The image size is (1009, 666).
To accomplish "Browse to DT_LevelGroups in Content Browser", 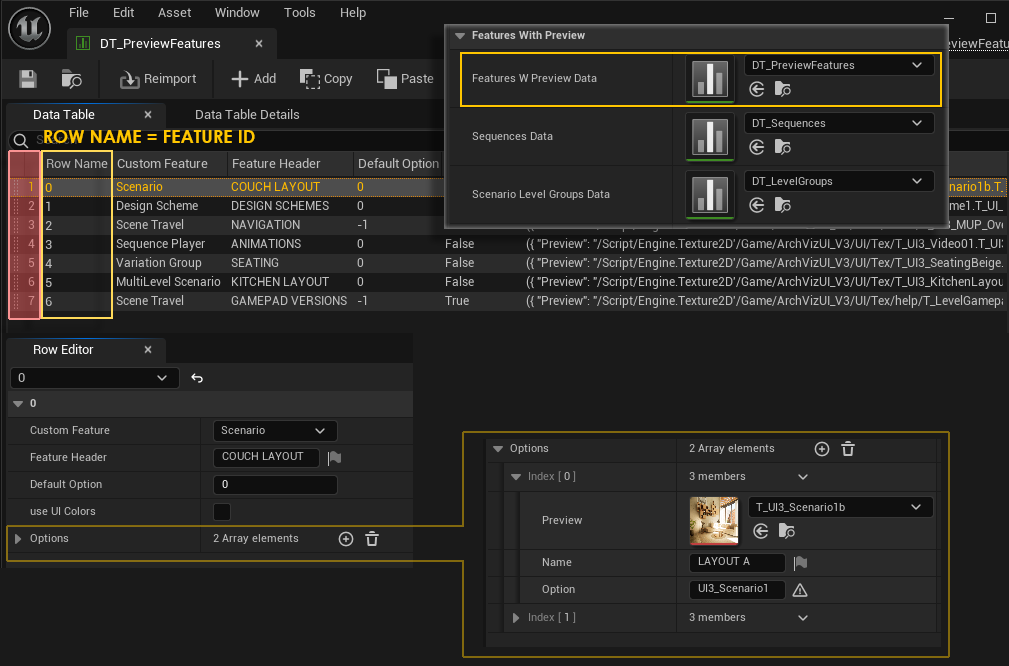I will (782, 205).
